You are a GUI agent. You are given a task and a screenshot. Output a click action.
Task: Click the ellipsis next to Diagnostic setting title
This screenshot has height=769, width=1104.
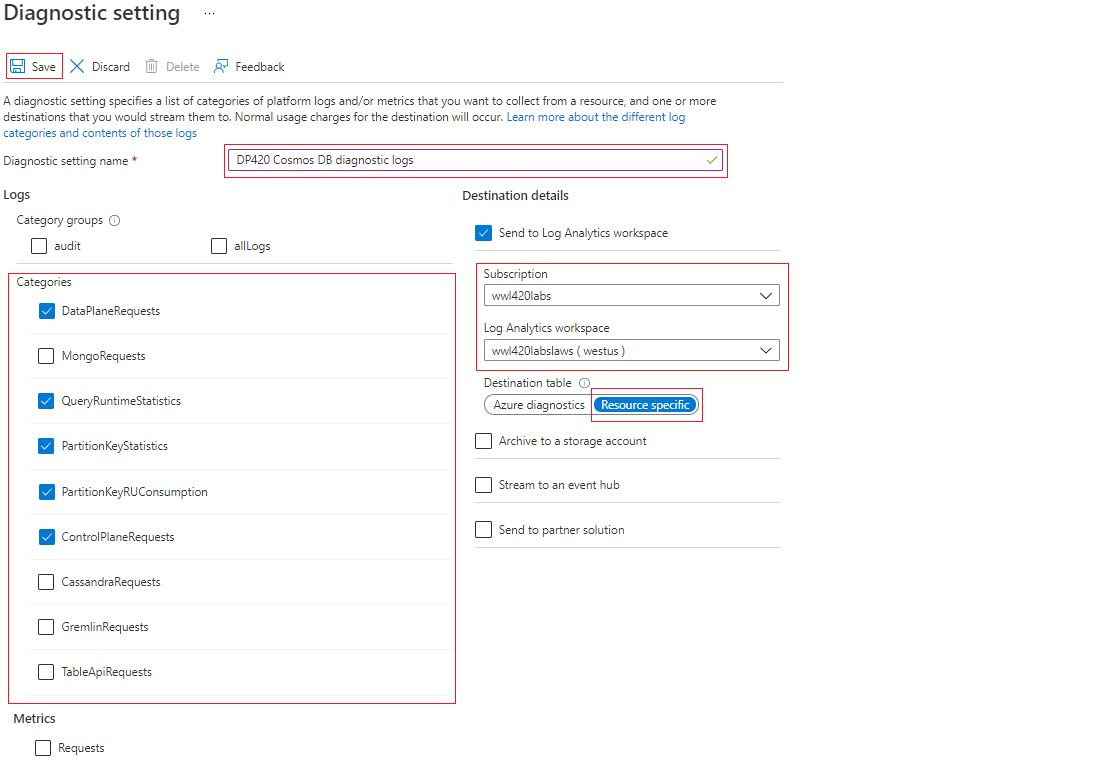point(207,14)
